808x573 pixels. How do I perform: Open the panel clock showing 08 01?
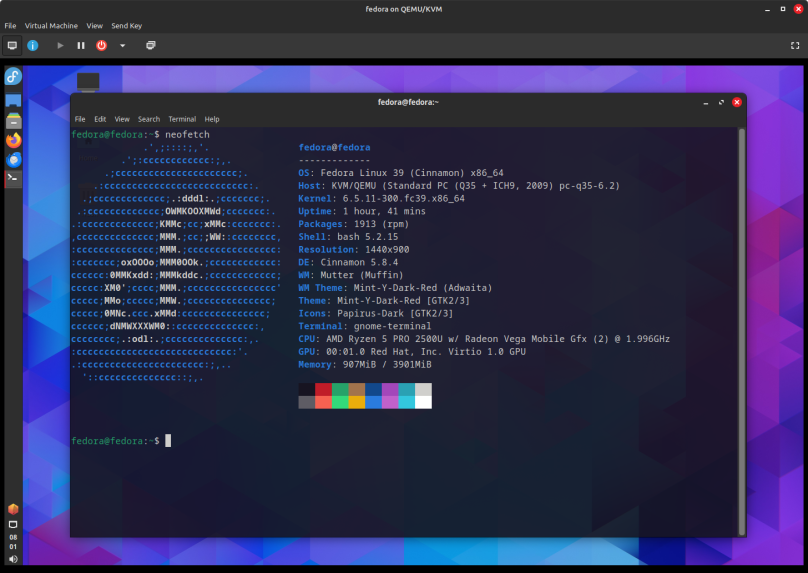[13, 542]
